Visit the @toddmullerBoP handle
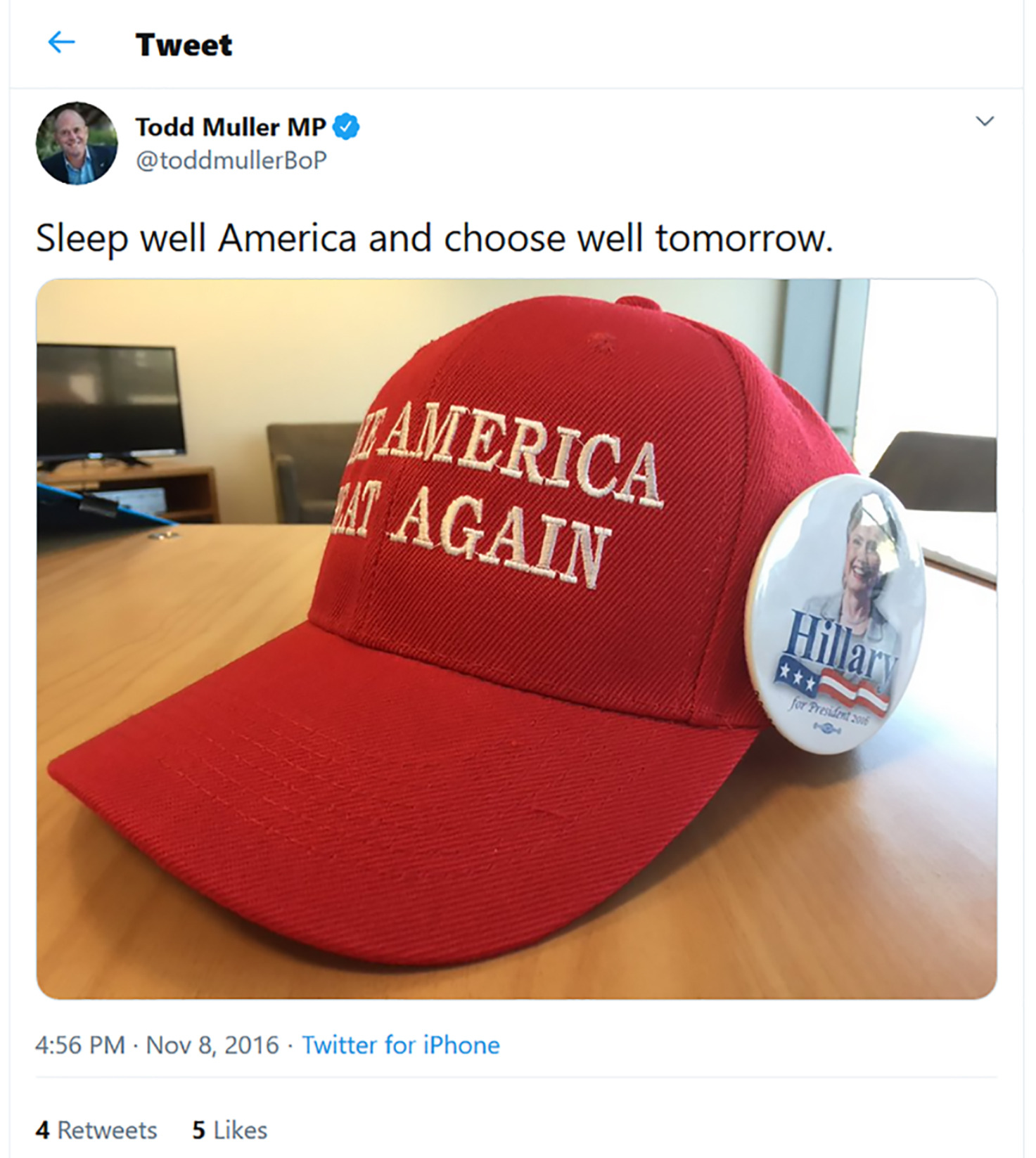This screenshot has height=1158, width=1036. click(231, 160)
